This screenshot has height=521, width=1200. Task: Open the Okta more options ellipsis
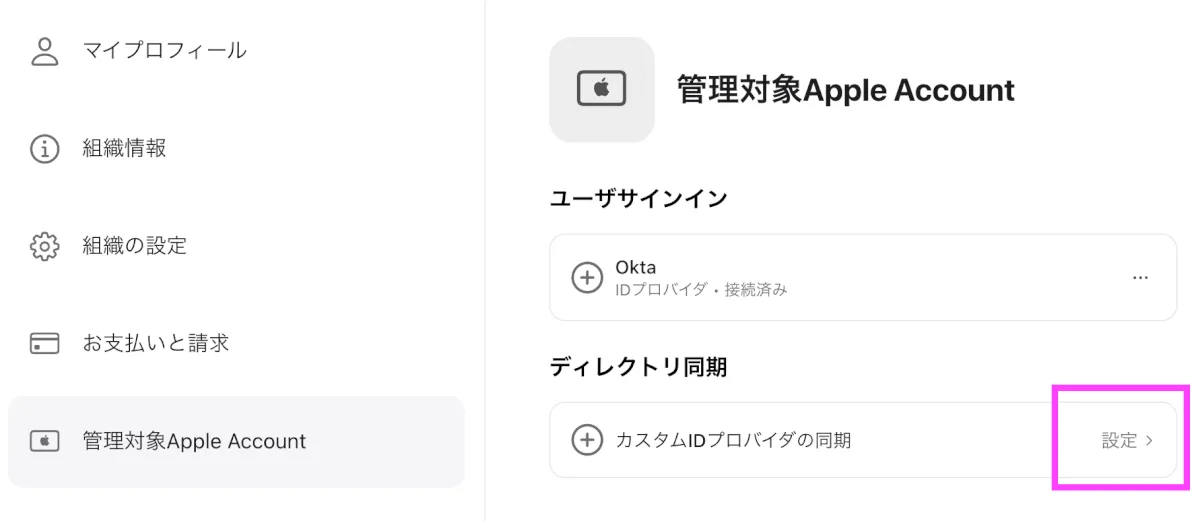(x=1140, y=277)
